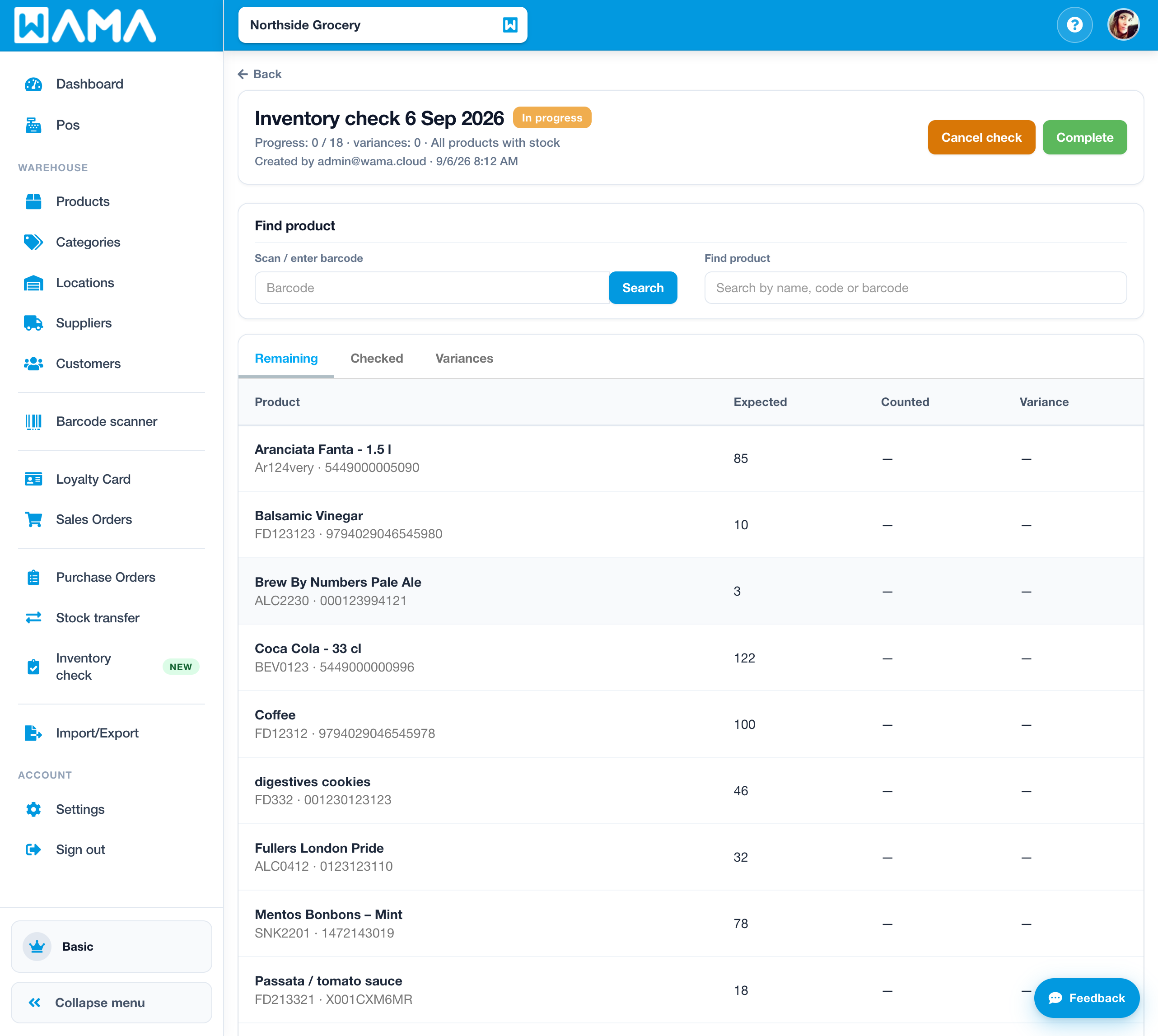Switch to the Checked tab
The height and width of the screenshot is (1036, 1158).
(x=377, y=359)
